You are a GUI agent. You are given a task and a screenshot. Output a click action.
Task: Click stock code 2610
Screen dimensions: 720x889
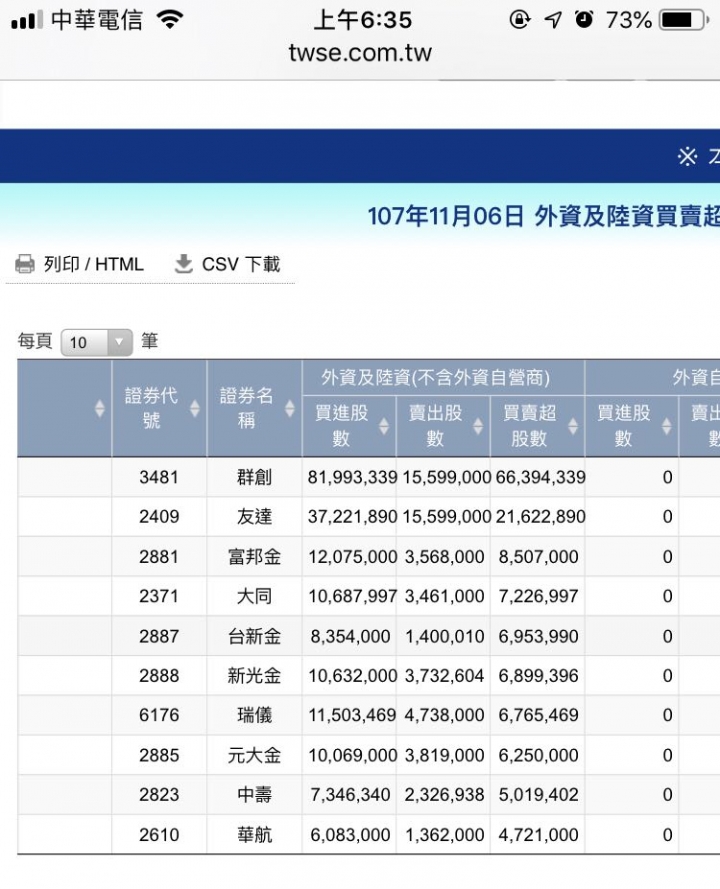click(x=159, y=835)
